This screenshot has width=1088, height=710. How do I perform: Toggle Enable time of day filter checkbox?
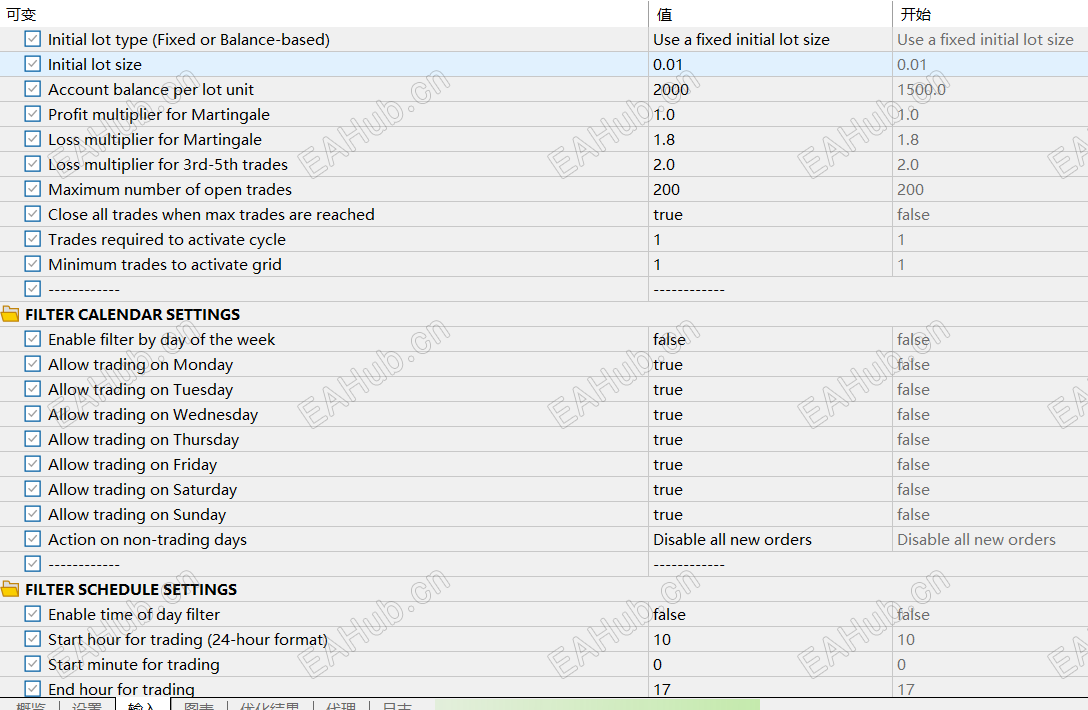[33, 614]
